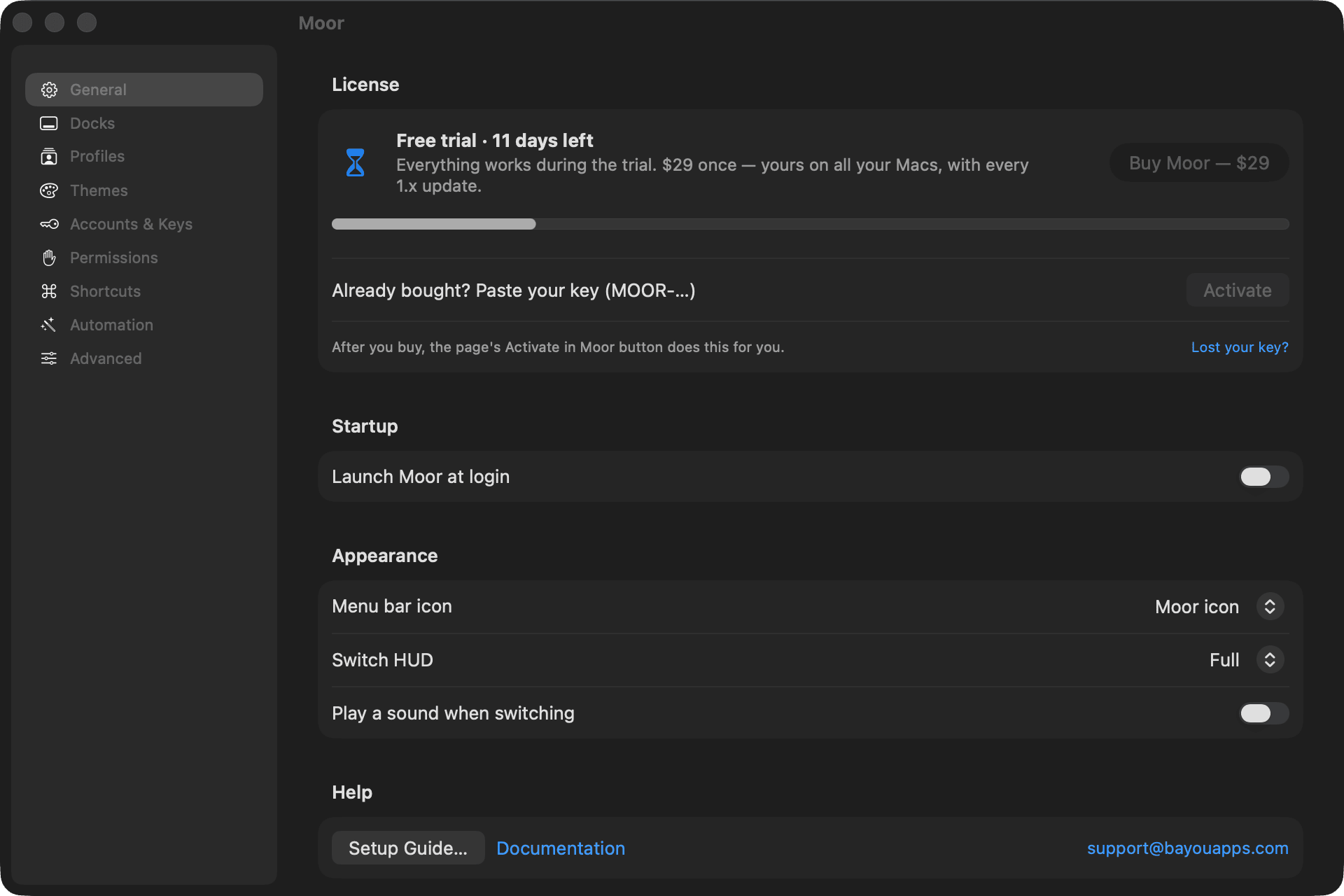The height and width of the screenshot is (896, 1344).
Task: Open the Permissions label in sidebar
Action: tap(114, 258)
